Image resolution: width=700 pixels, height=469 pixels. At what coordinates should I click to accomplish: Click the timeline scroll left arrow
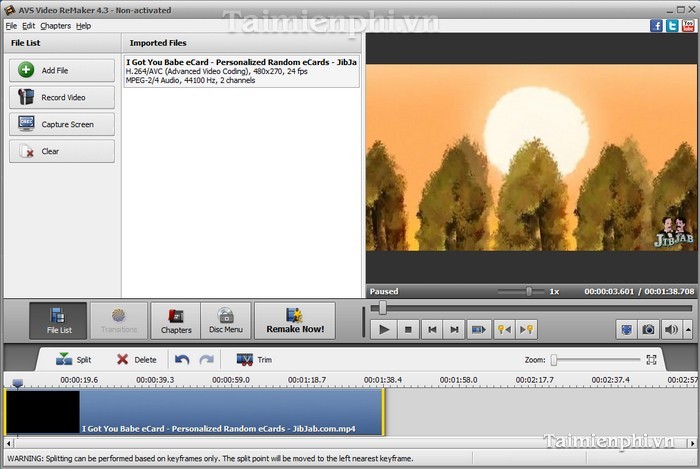pyautogui.click(x=9, y=444)
